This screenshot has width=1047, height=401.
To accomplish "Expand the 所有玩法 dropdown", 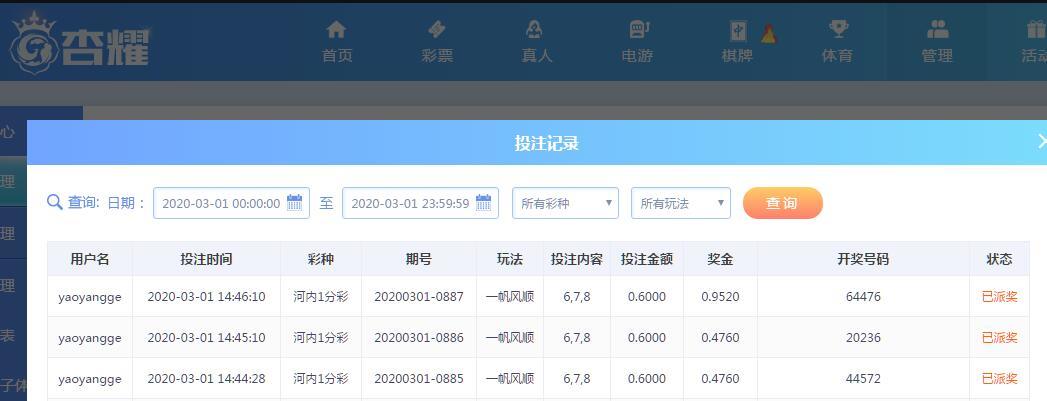I will (x=681, y=203).
